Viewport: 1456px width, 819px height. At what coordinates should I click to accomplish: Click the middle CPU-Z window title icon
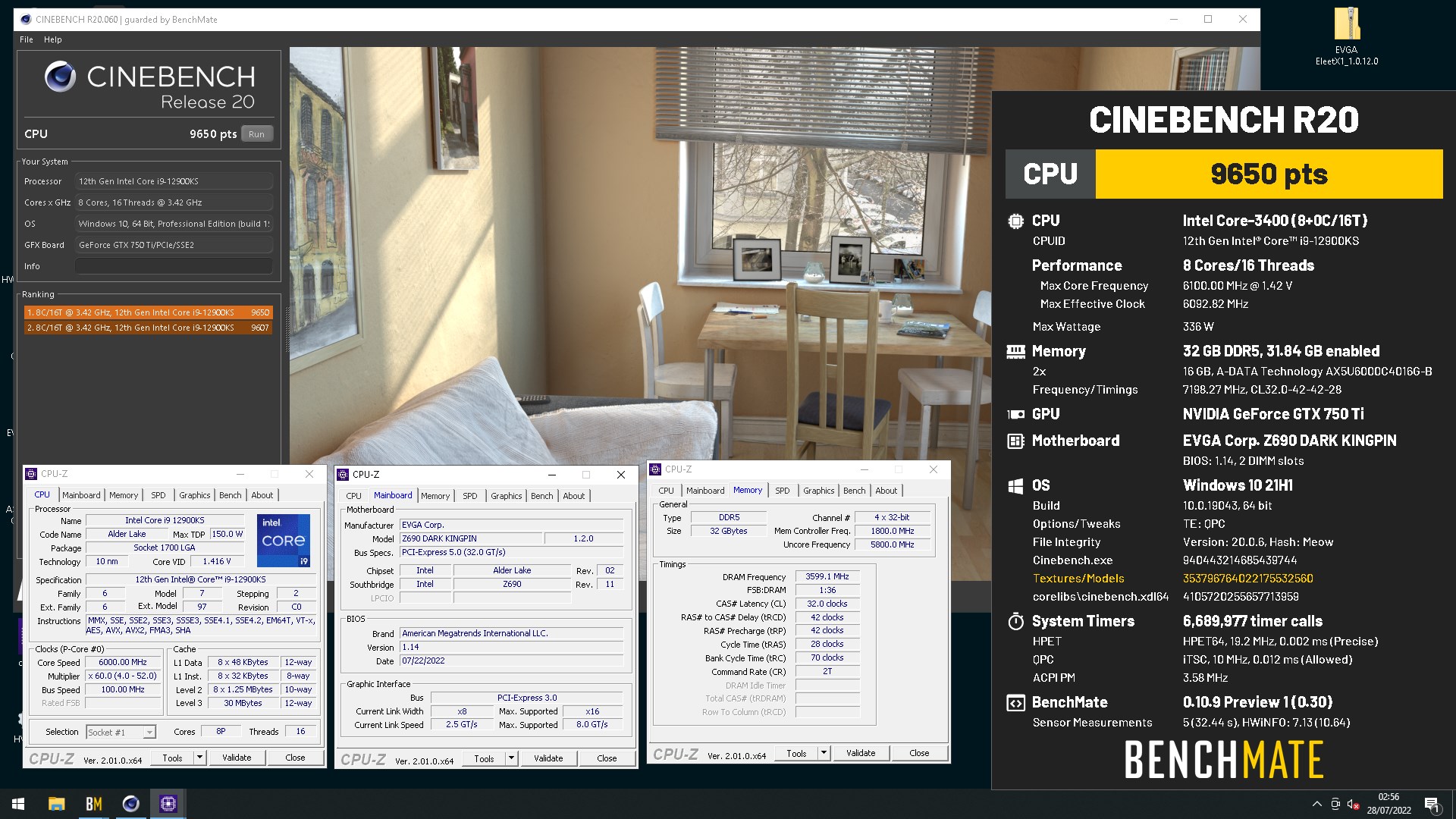[x=343, y=475]
